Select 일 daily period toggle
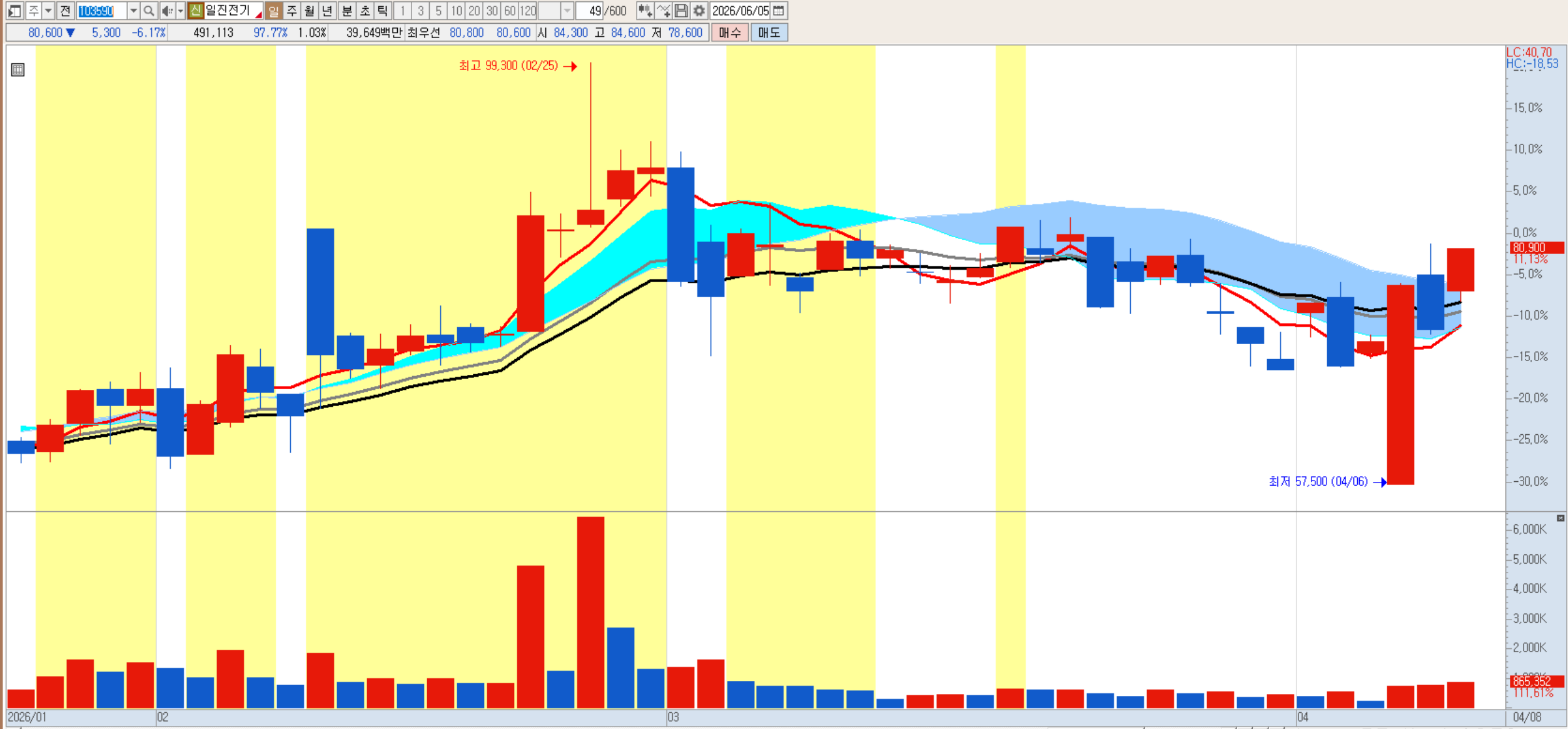The height and width of the screenshot is (729, 1568). coord(273,11)
